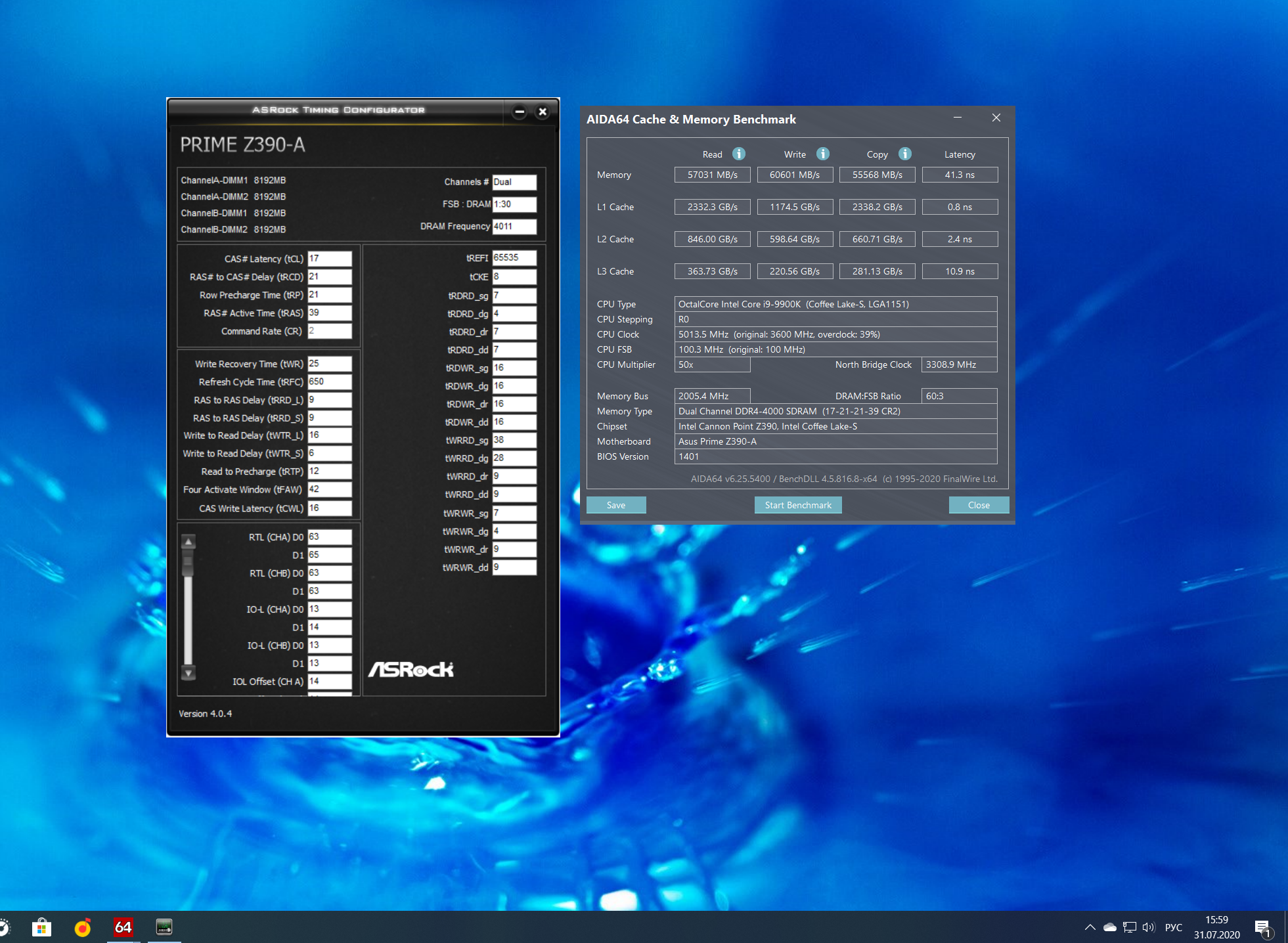The height and width of the screenshot is (943, 1288).
Task: Click the Copy column info icon
Action: 905,154
